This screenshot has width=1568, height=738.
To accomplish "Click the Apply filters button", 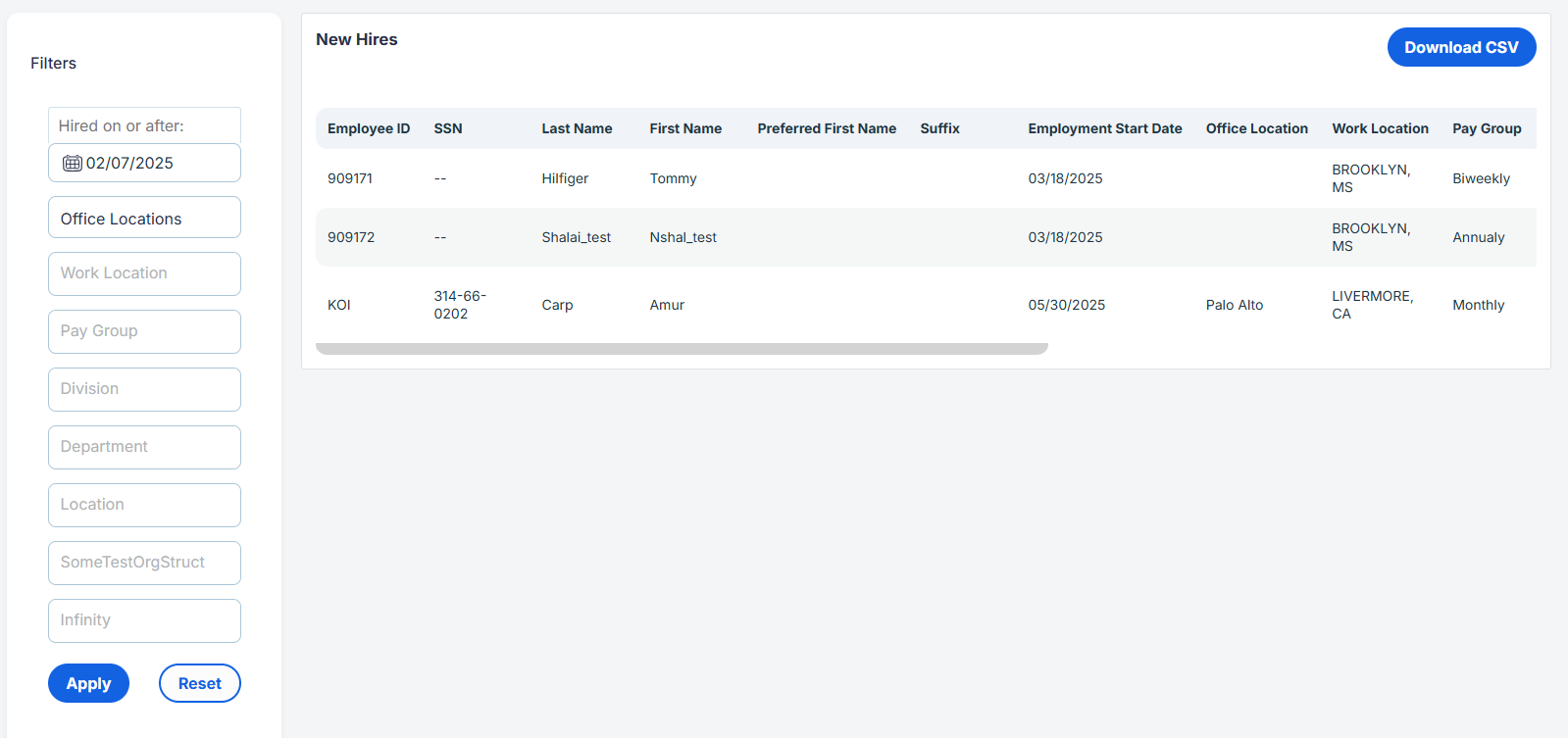I will [88, 683].
